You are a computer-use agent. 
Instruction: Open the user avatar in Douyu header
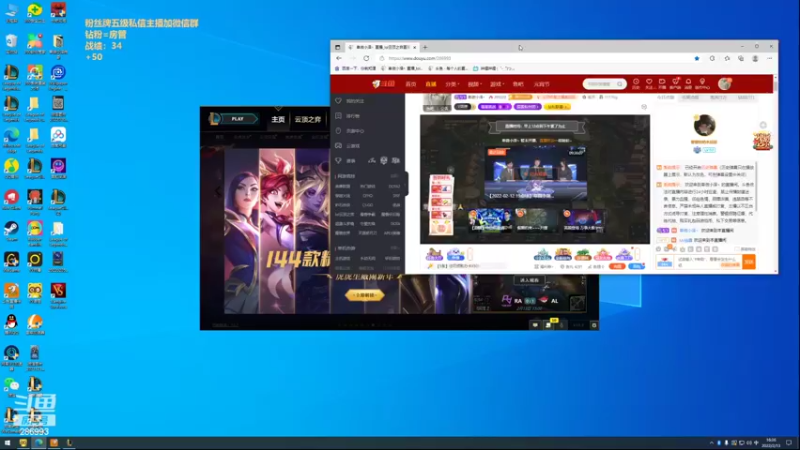pos(724,84)
